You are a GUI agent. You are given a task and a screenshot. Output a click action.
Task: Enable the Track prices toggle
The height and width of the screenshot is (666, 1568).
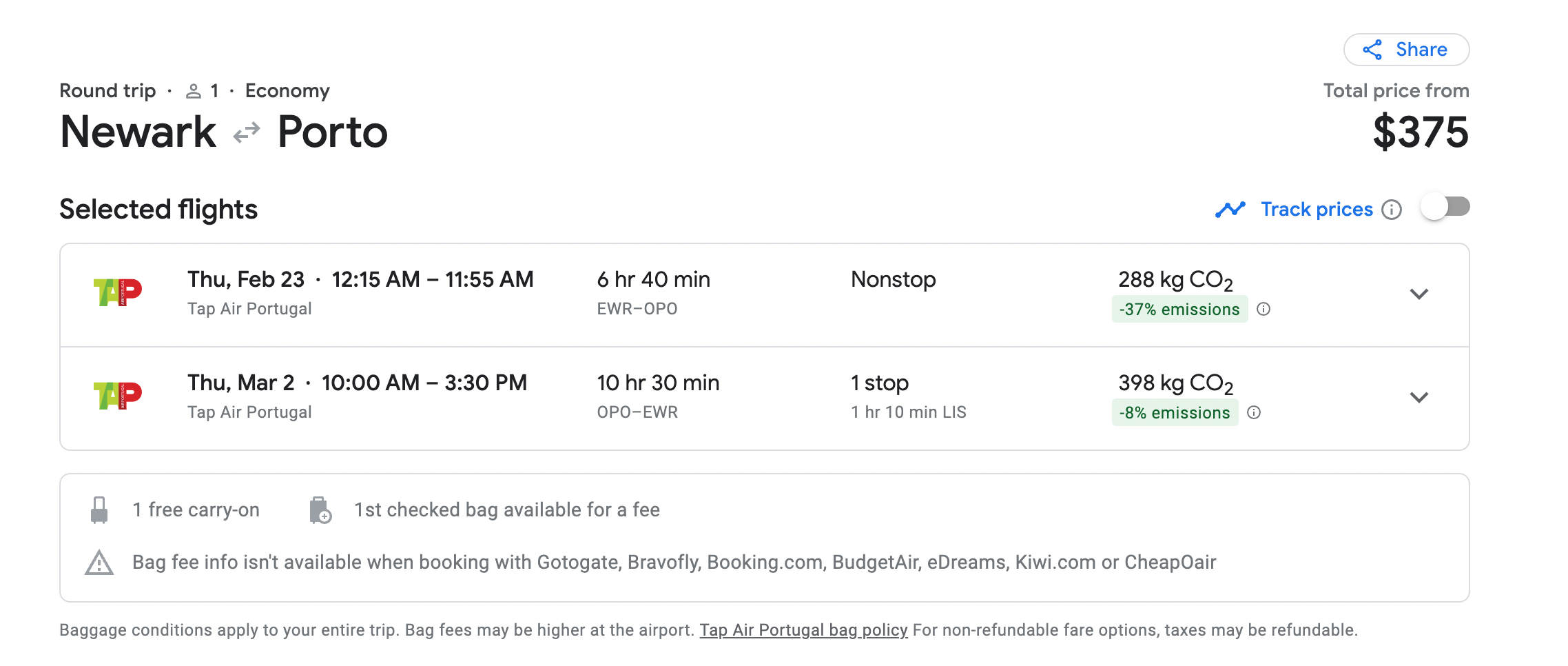(1445, 207)
